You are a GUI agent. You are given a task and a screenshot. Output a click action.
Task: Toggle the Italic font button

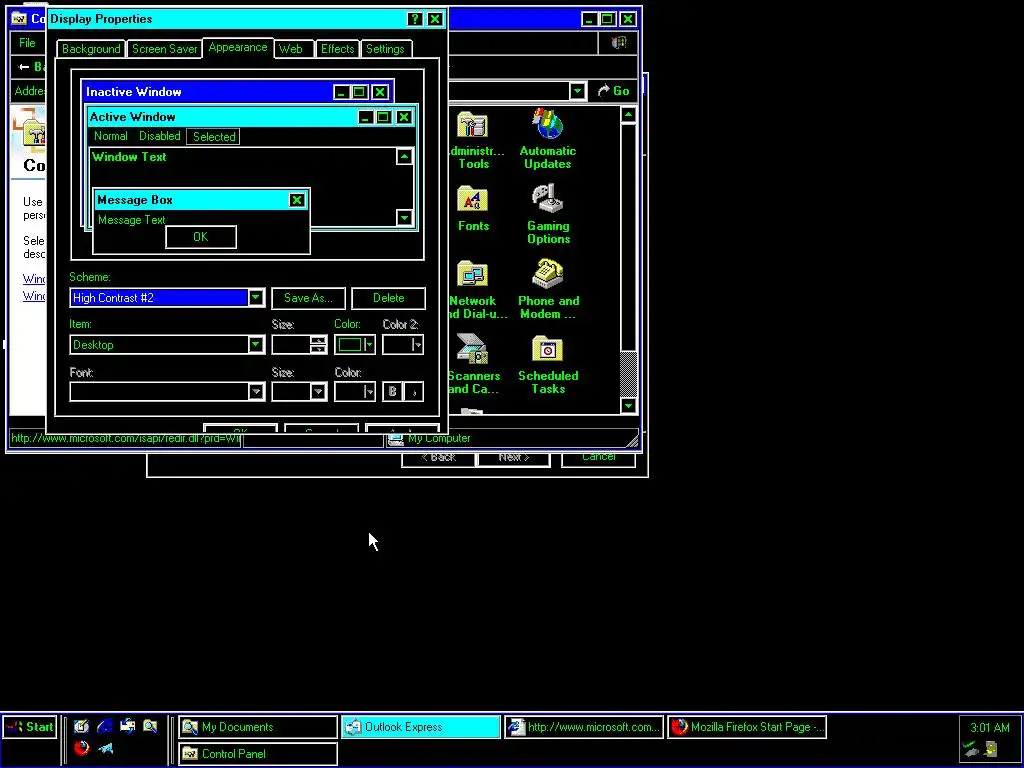413,391
